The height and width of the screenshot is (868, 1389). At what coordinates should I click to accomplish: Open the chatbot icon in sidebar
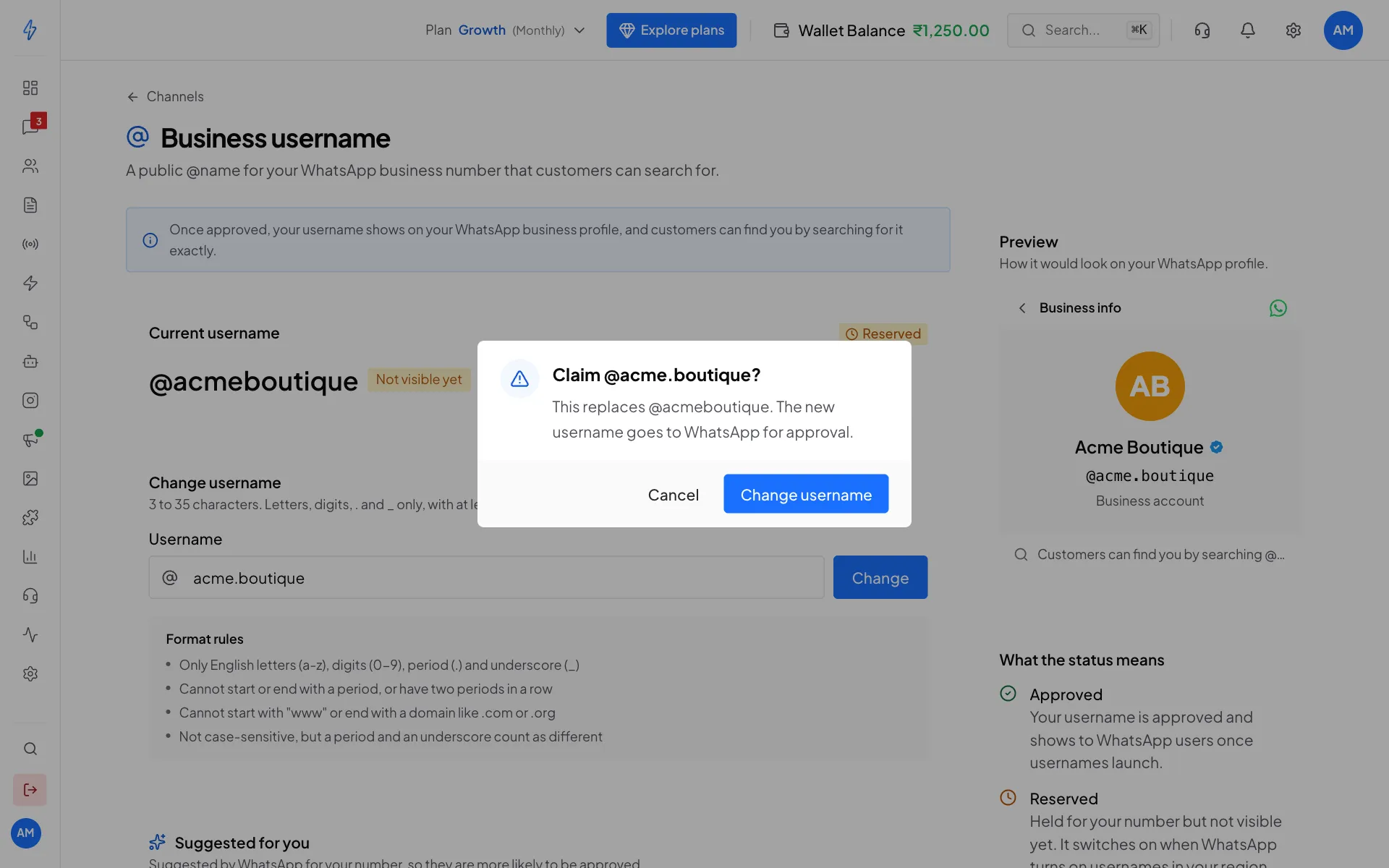pos(30,361)
